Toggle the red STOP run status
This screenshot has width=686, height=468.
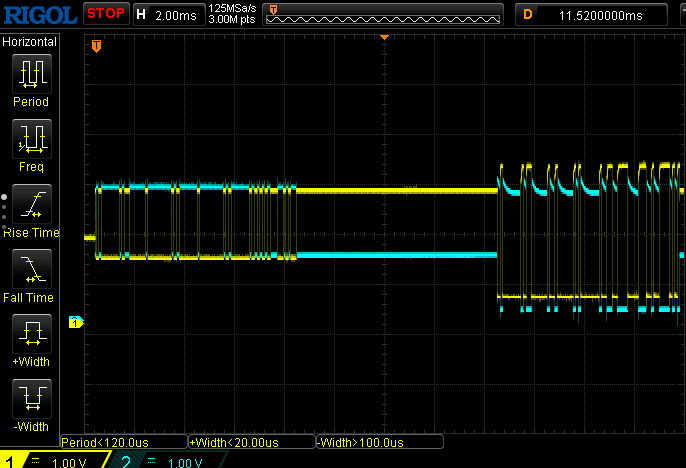click(x=105, y=14)
